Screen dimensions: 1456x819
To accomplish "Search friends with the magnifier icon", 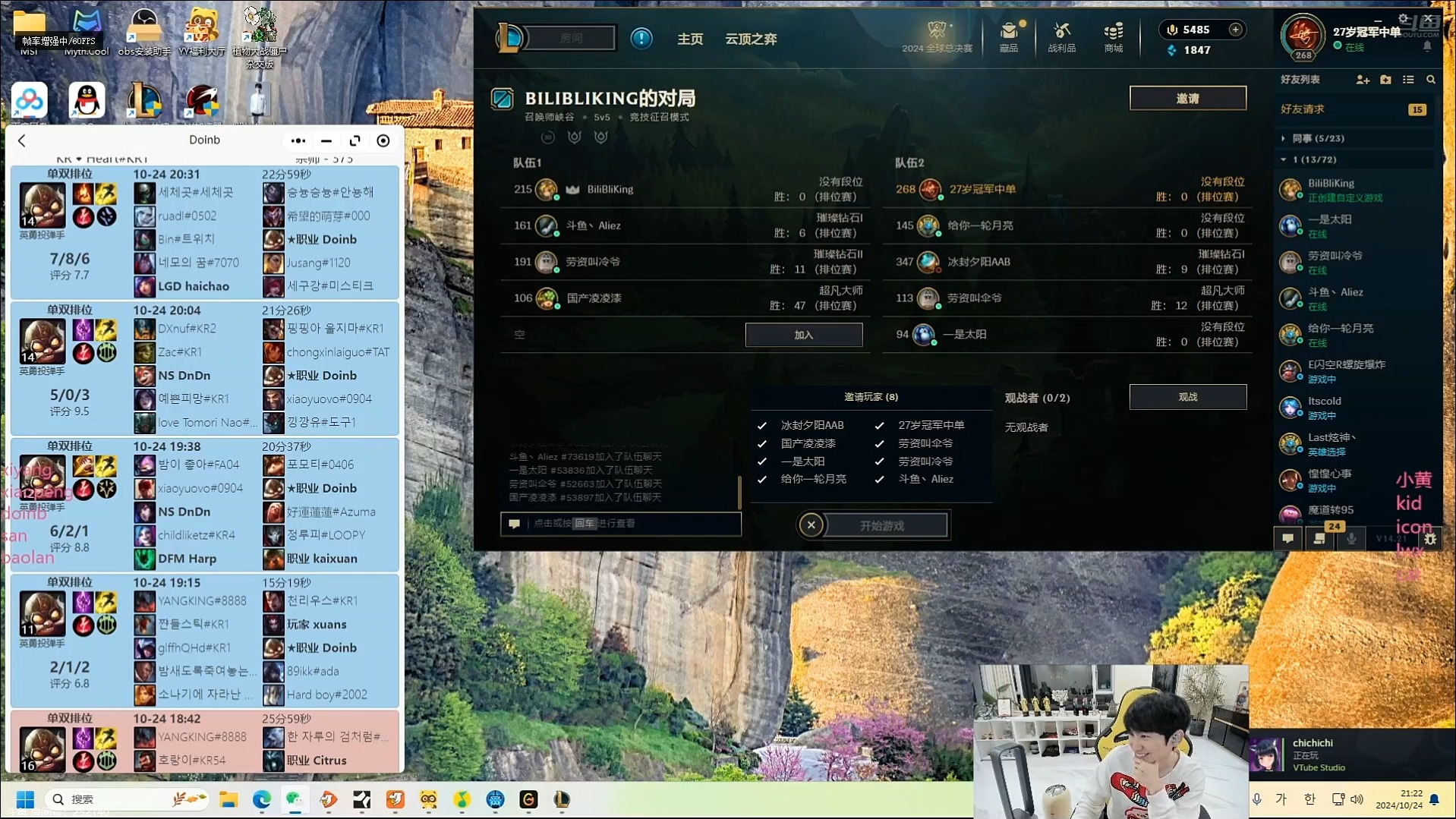I will 1431,80.
